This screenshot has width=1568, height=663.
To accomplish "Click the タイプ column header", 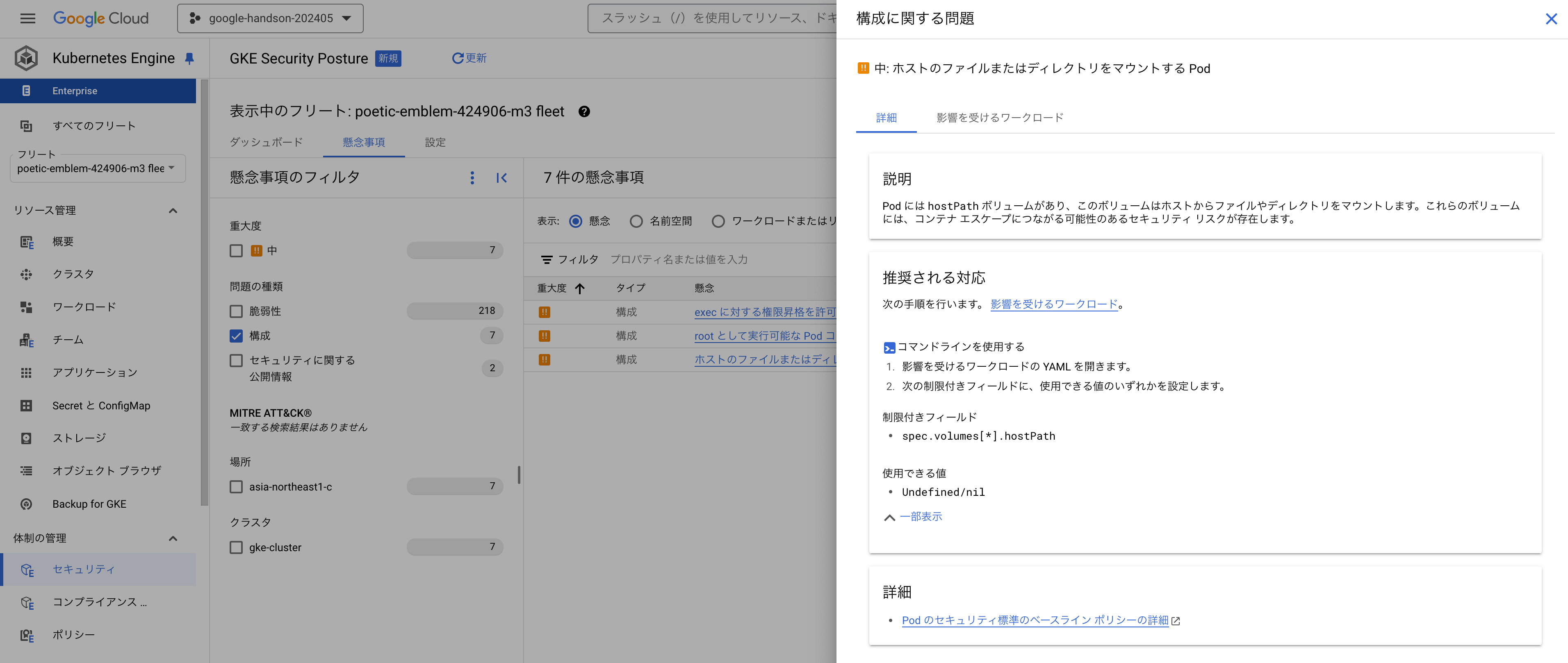I will click(630, 288).
